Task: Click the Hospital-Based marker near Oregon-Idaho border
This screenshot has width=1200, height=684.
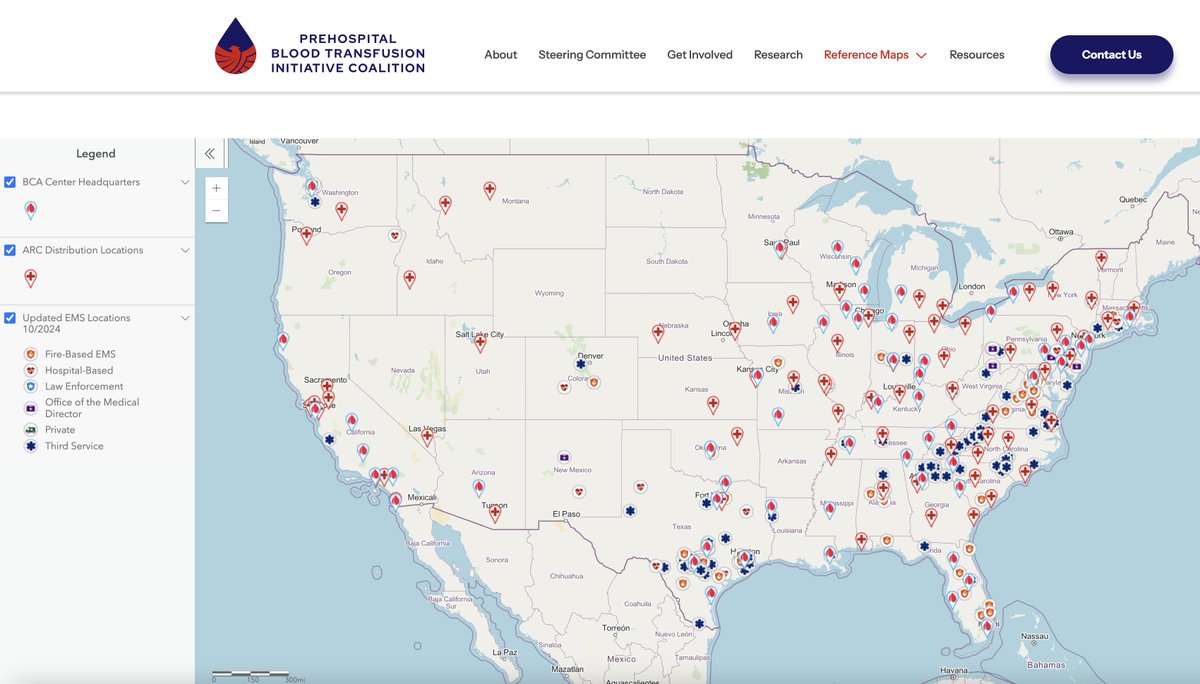Action: (x=395, y=236)
